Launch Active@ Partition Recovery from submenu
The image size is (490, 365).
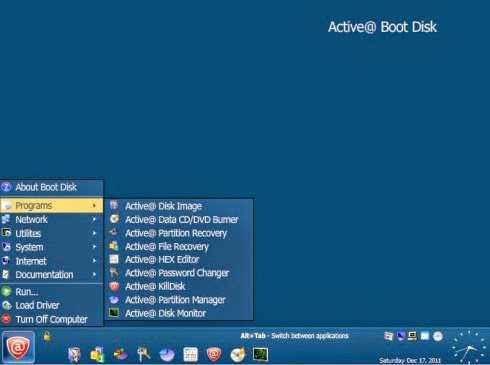179,233
